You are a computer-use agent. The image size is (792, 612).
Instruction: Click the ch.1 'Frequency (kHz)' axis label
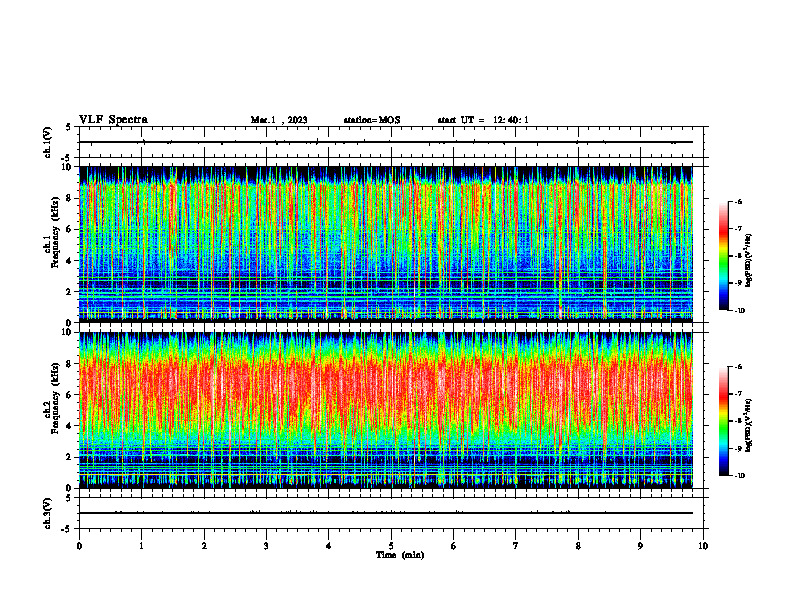(55, 232)
